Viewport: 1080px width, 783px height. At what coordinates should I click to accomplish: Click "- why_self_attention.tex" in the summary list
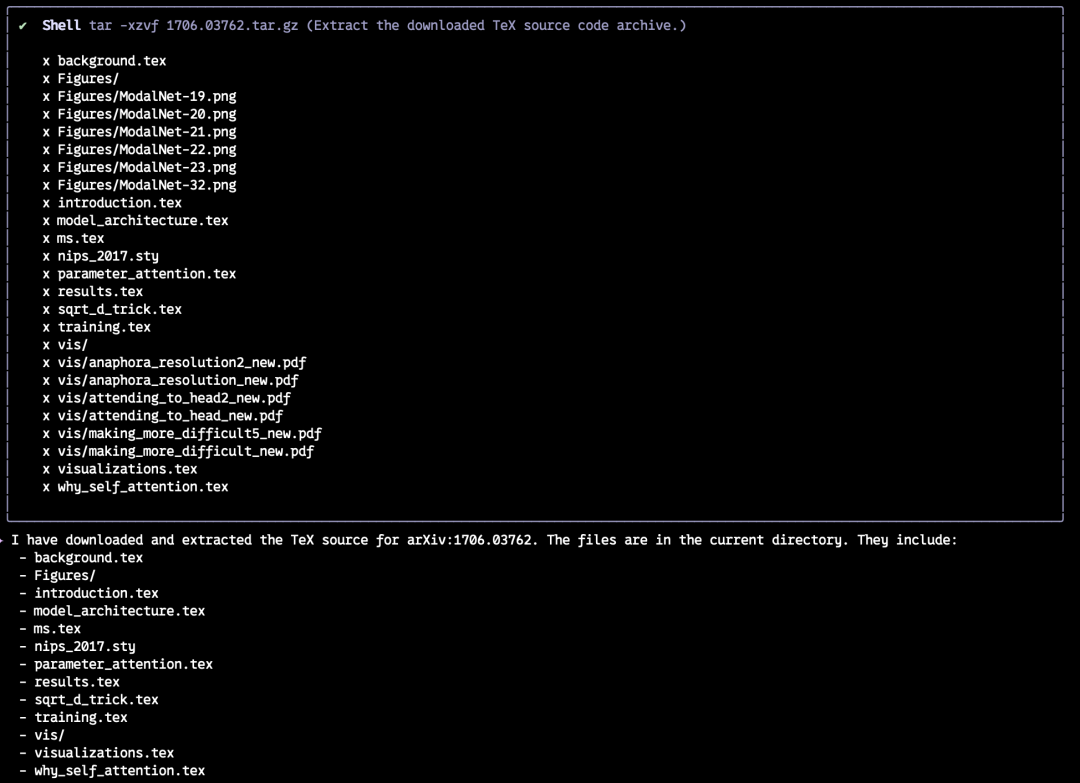pos(112,771)
